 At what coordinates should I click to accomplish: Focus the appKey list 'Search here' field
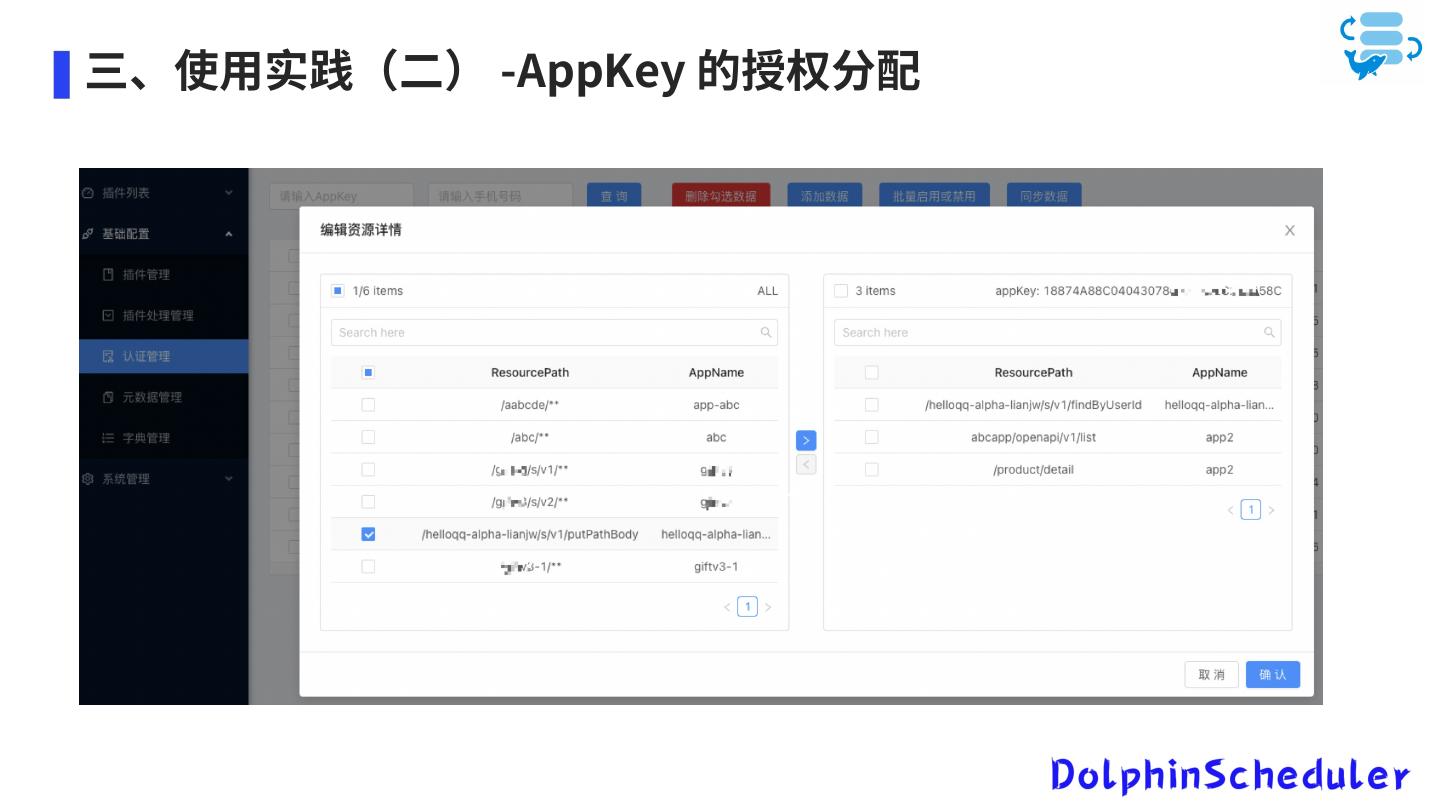(x=1057, y=333)
